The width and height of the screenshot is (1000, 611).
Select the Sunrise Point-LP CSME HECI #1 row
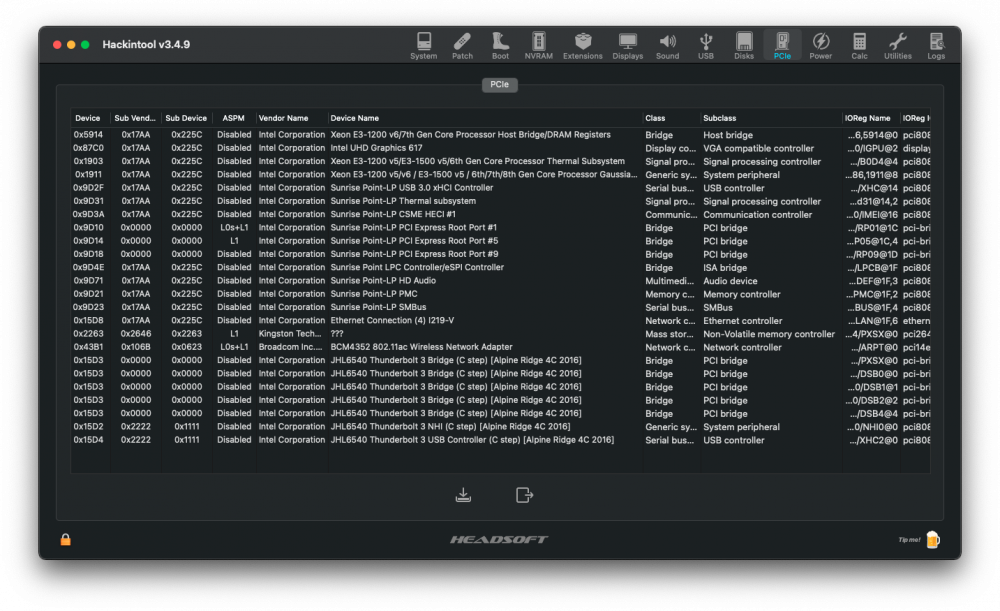[501, 214]
